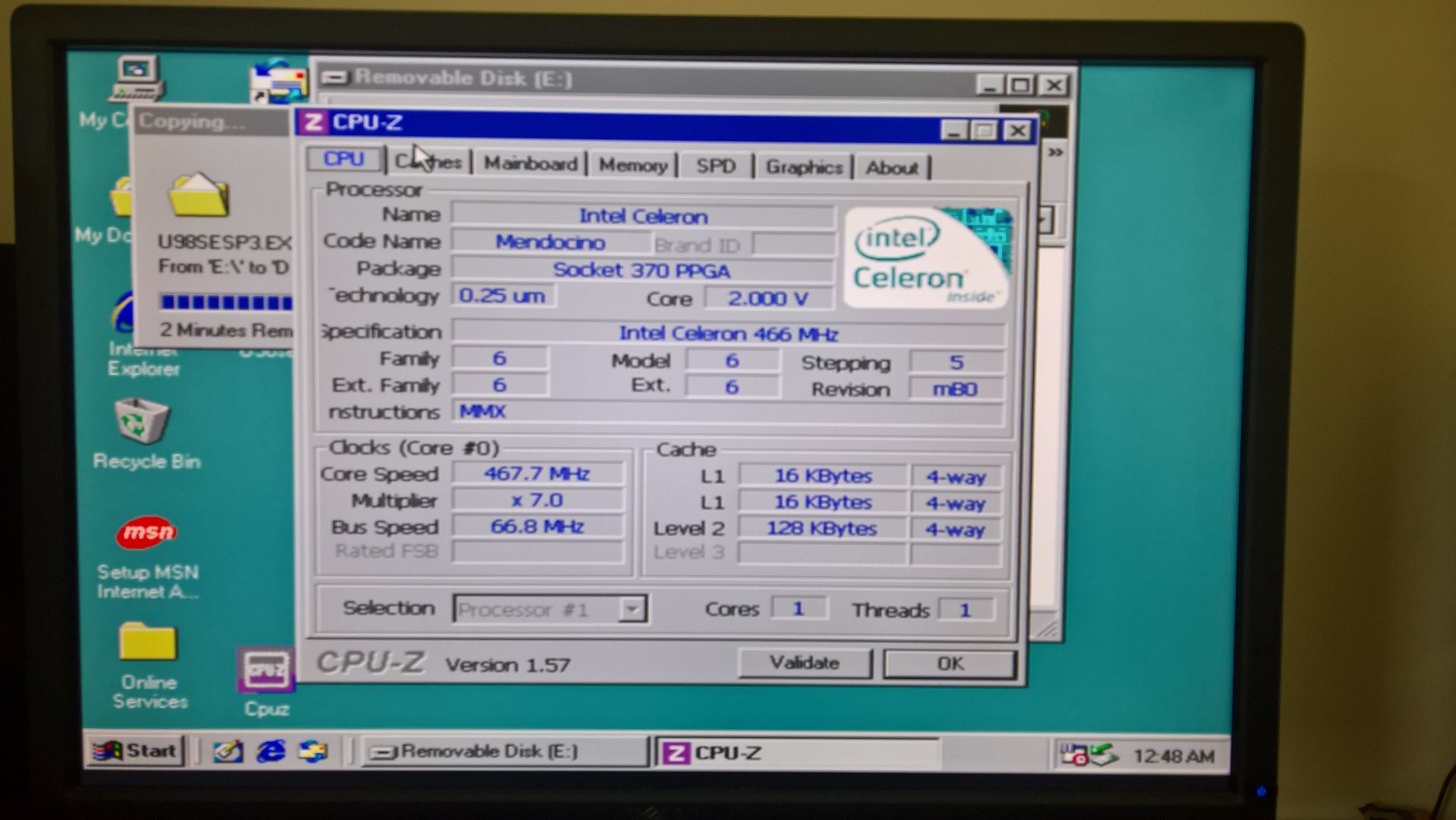Click the Removable Disk window toolbar chevron
The image size is (1456, 820).
1055,153
